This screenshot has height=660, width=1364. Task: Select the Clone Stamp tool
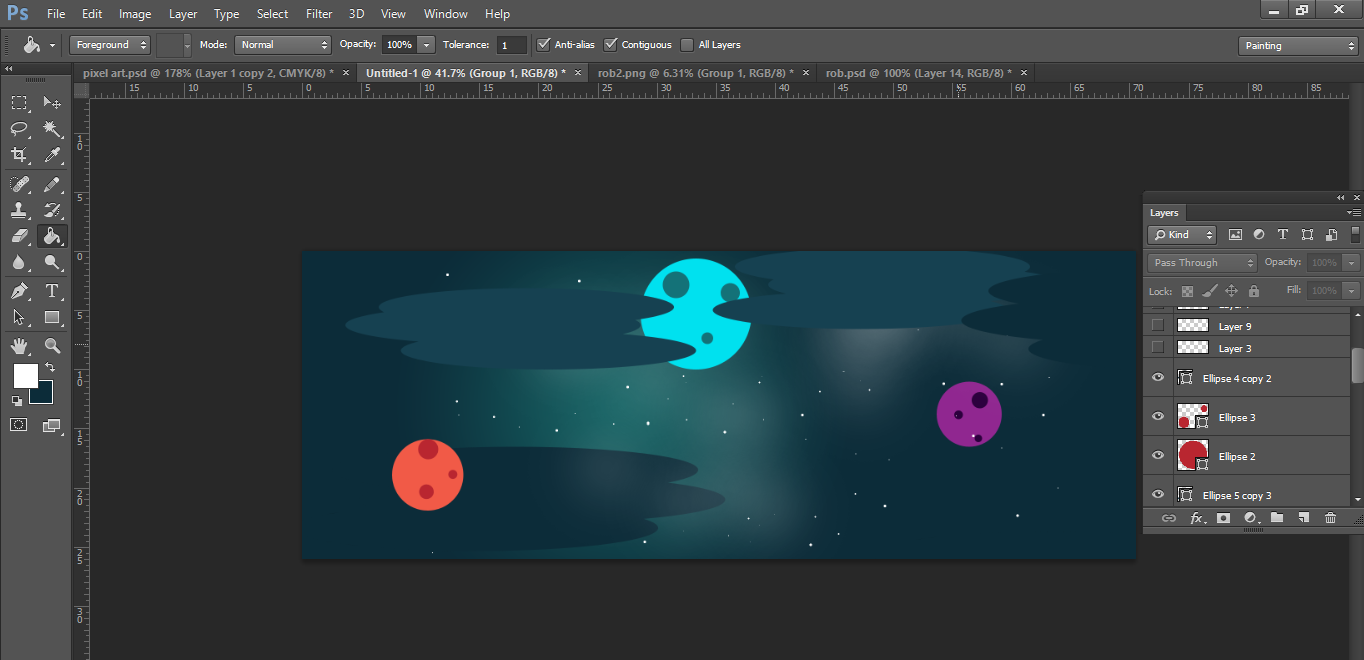point(19,210)
